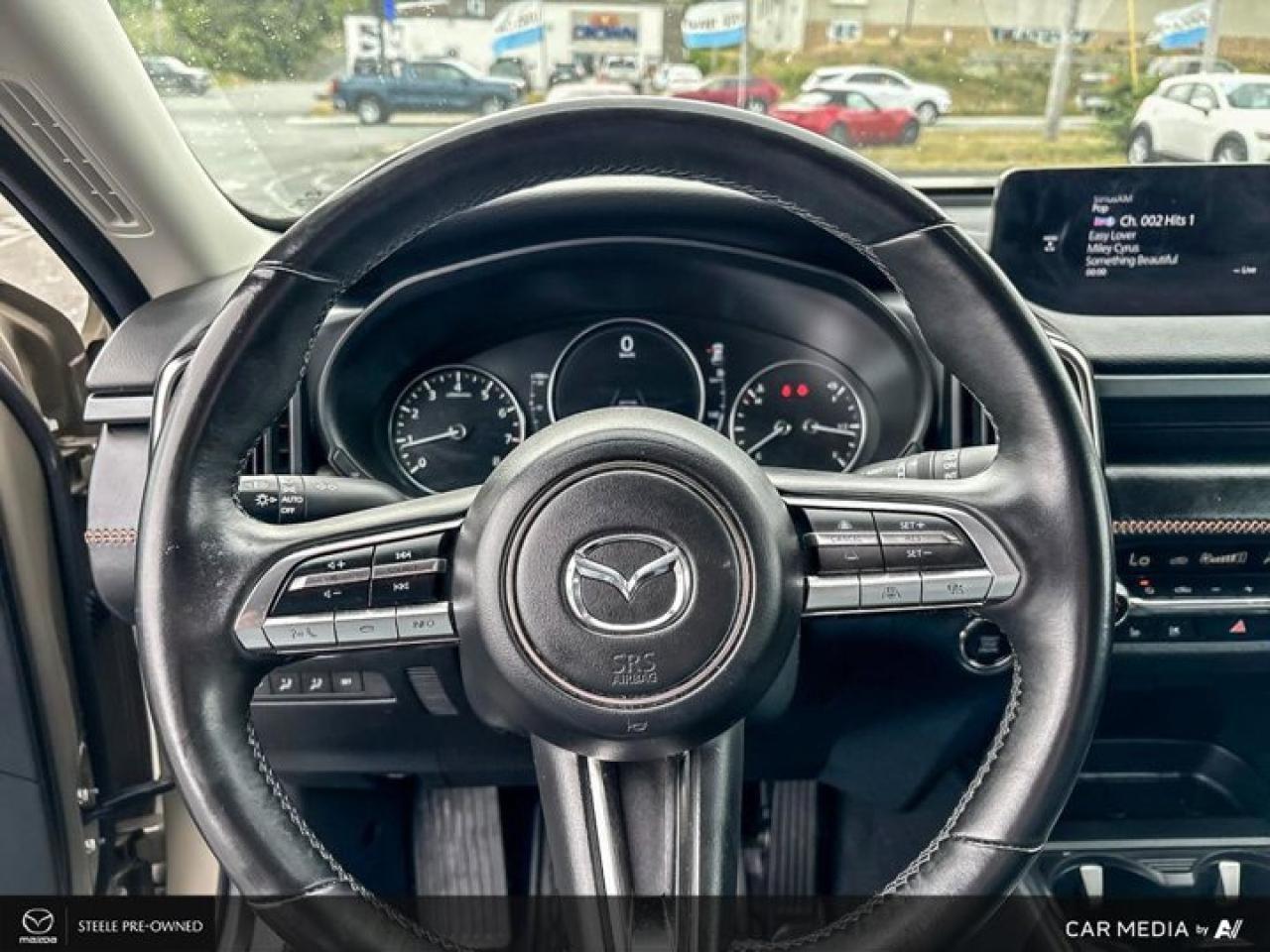Tap the Live indicator on infotainment screen
Screen dimensions: 1270x952
[1247, 269]
